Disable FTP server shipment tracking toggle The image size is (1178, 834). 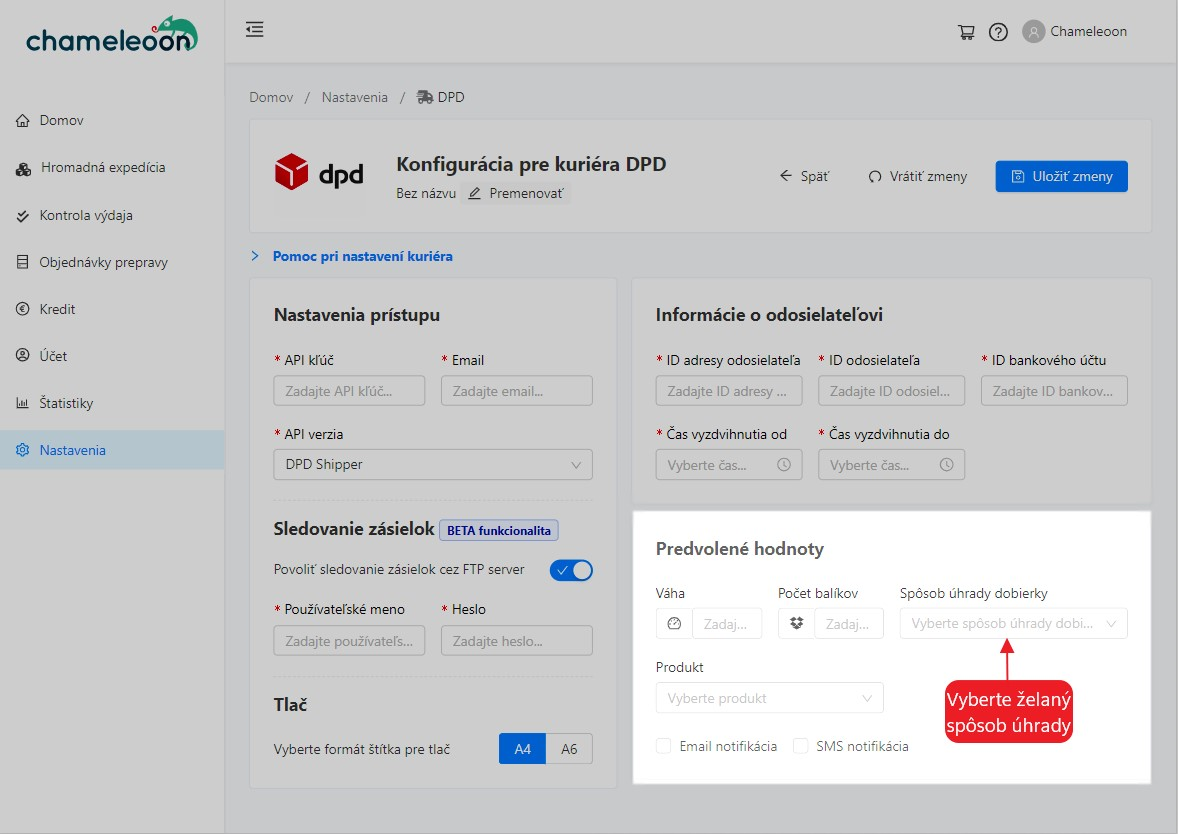(x=571, y=570)
